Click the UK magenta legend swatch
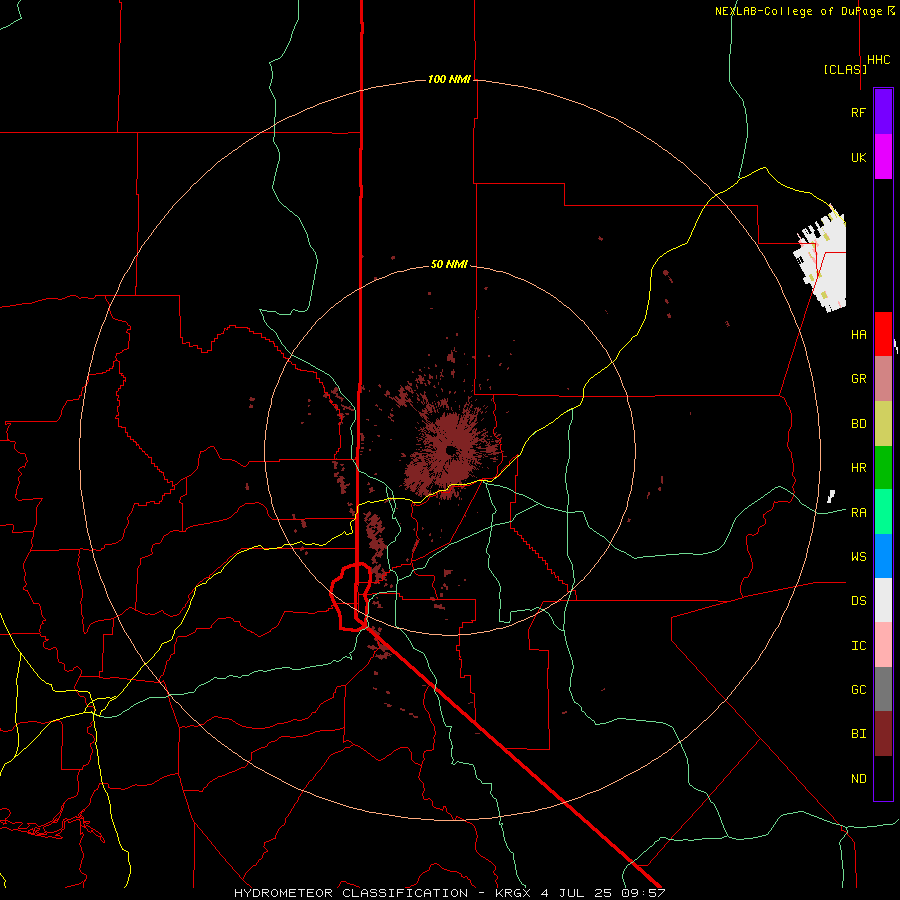 click(x=883, y=157)
